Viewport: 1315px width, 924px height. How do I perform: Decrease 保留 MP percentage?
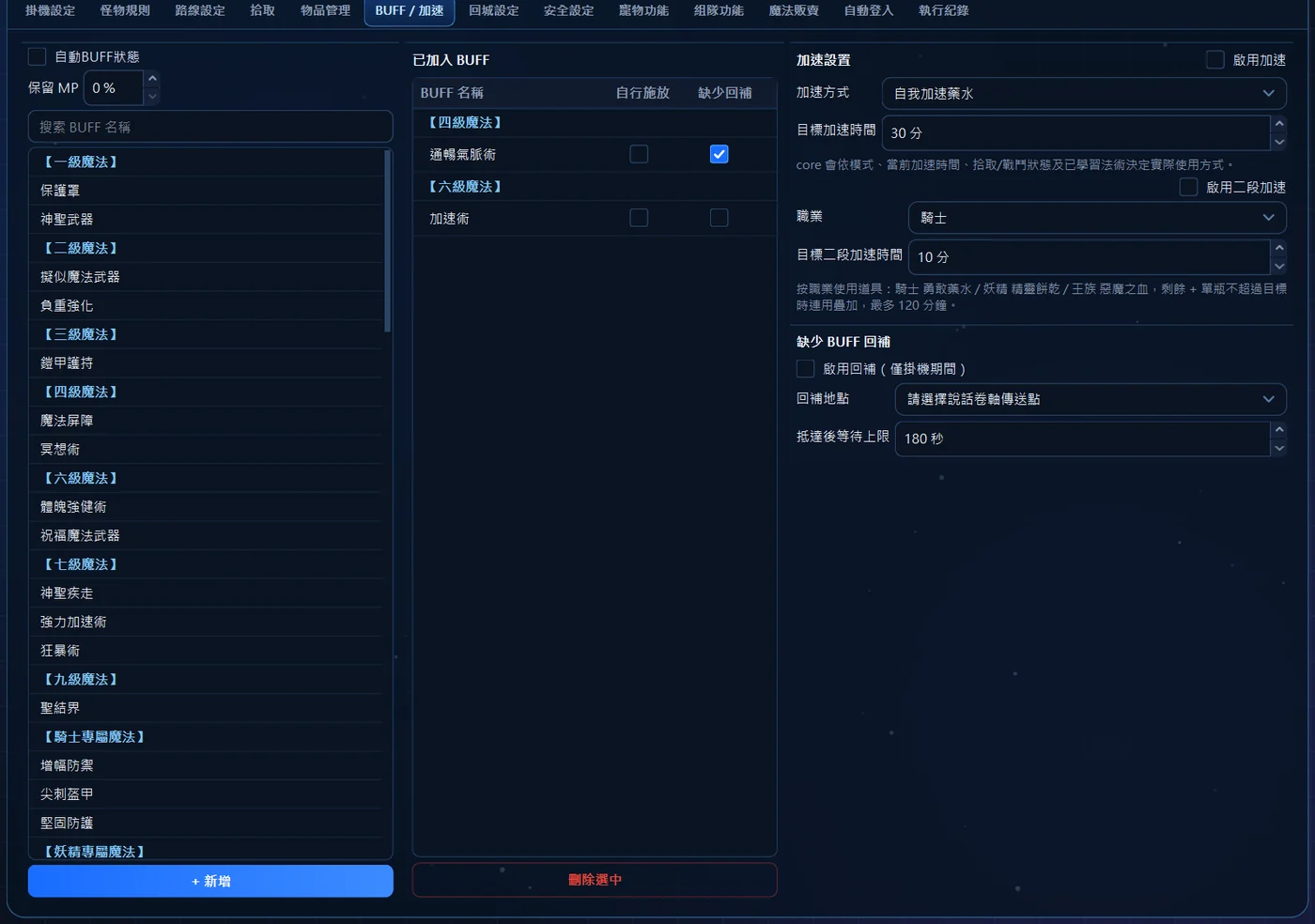tap(152, 97)
